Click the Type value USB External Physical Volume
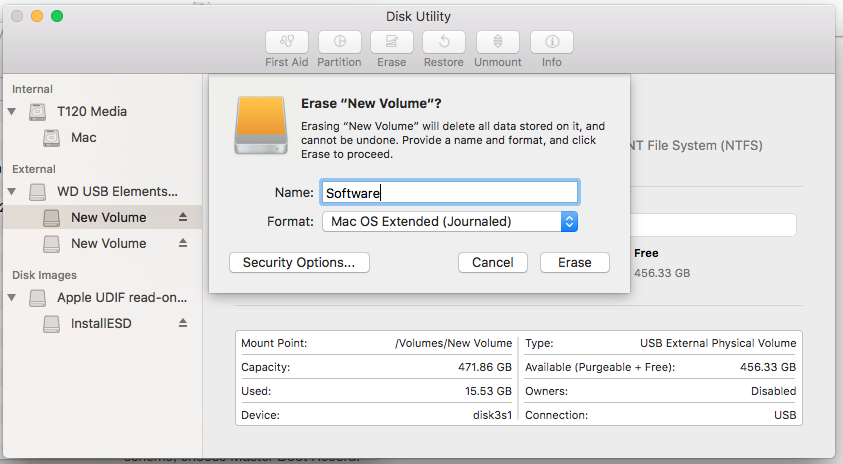This screenshot has height=464, width=843. click(x=718, y=343)
